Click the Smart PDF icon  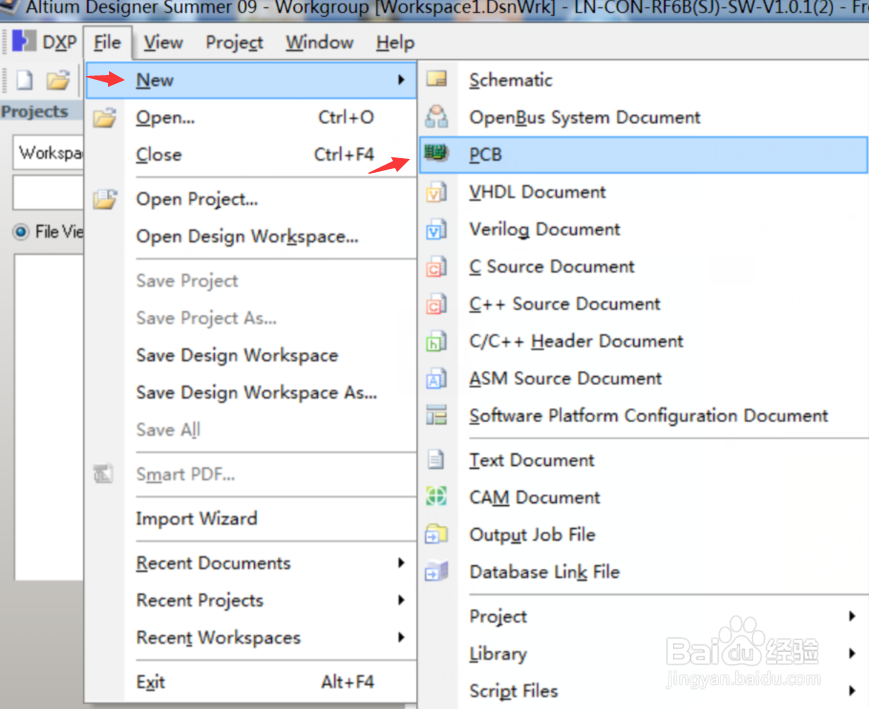coord(104,474)
